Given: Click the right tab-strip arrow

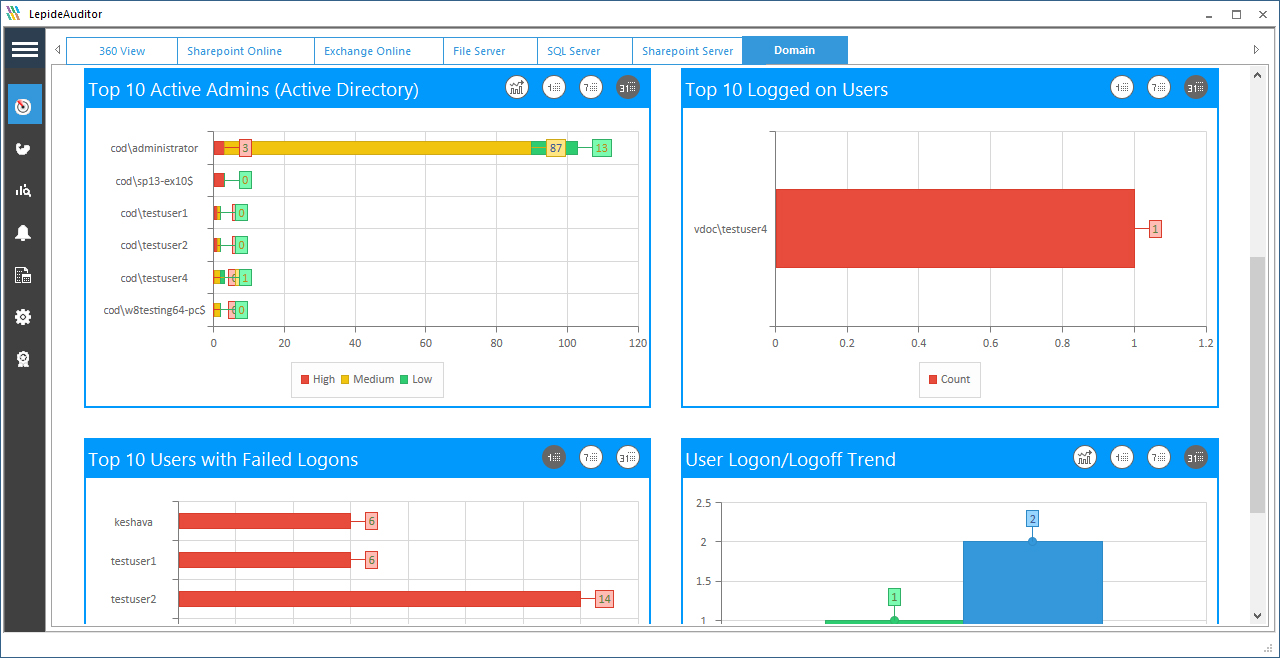Looking at the screenshot, I should click(1256, 49).
